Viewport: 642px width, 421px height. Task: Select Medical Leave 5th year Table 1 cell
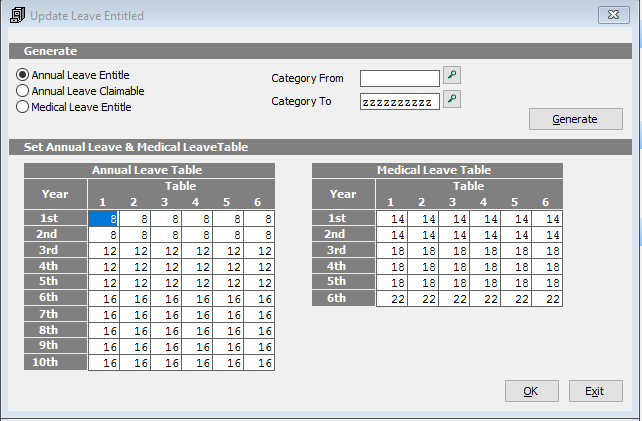click(392, 283)
